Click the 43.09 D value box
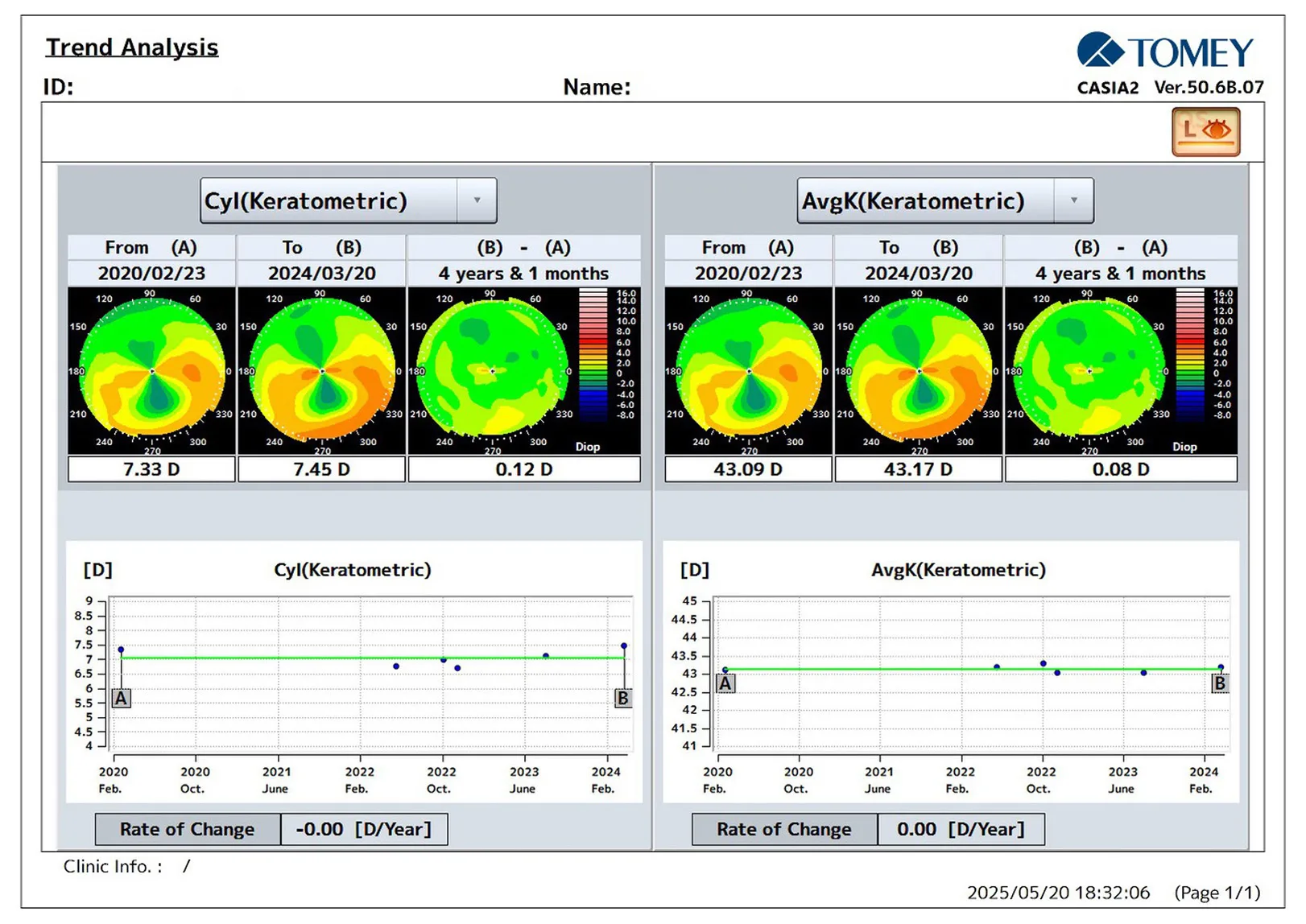The image size is (1306, 924). click(x=749, y=469)
